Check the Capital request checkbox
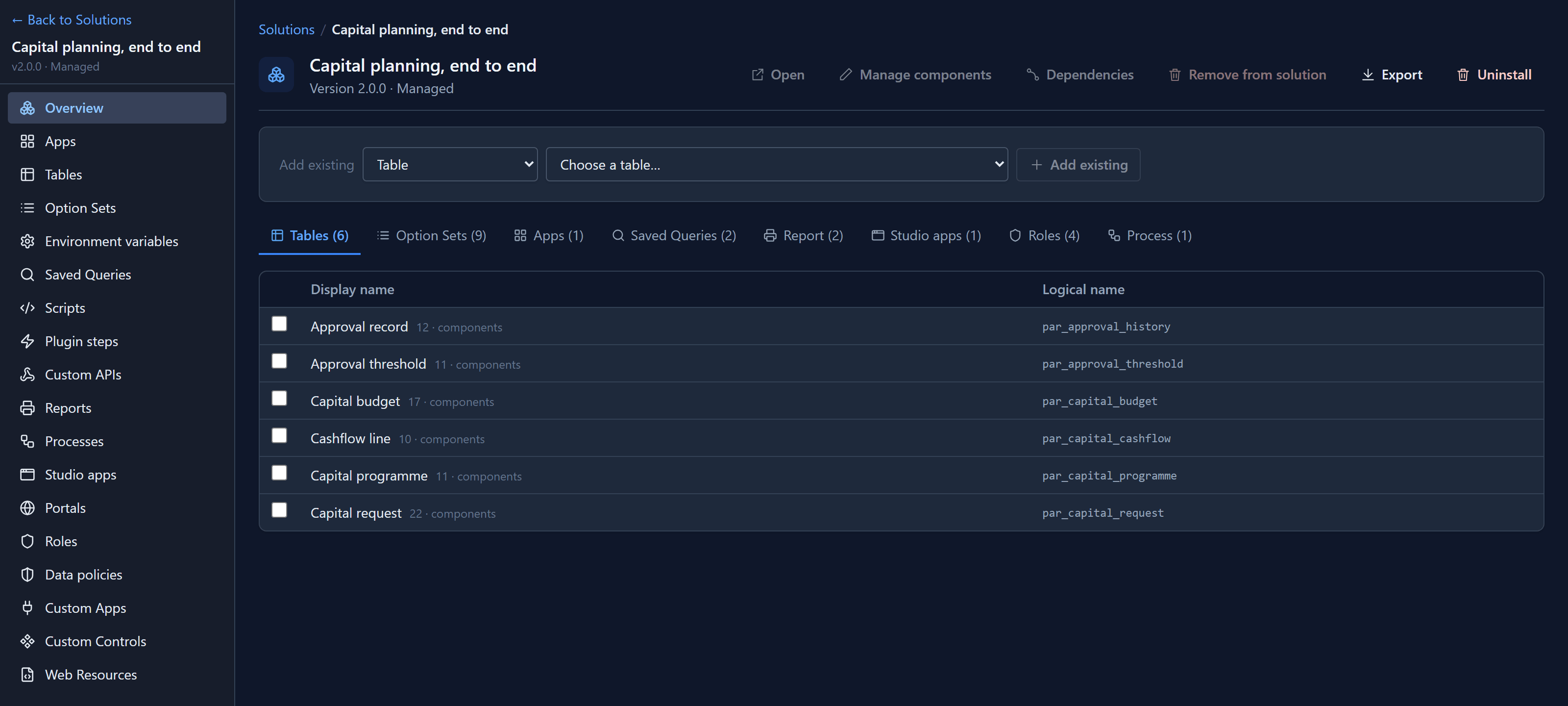1568x706 pixels. click(279, 510)
